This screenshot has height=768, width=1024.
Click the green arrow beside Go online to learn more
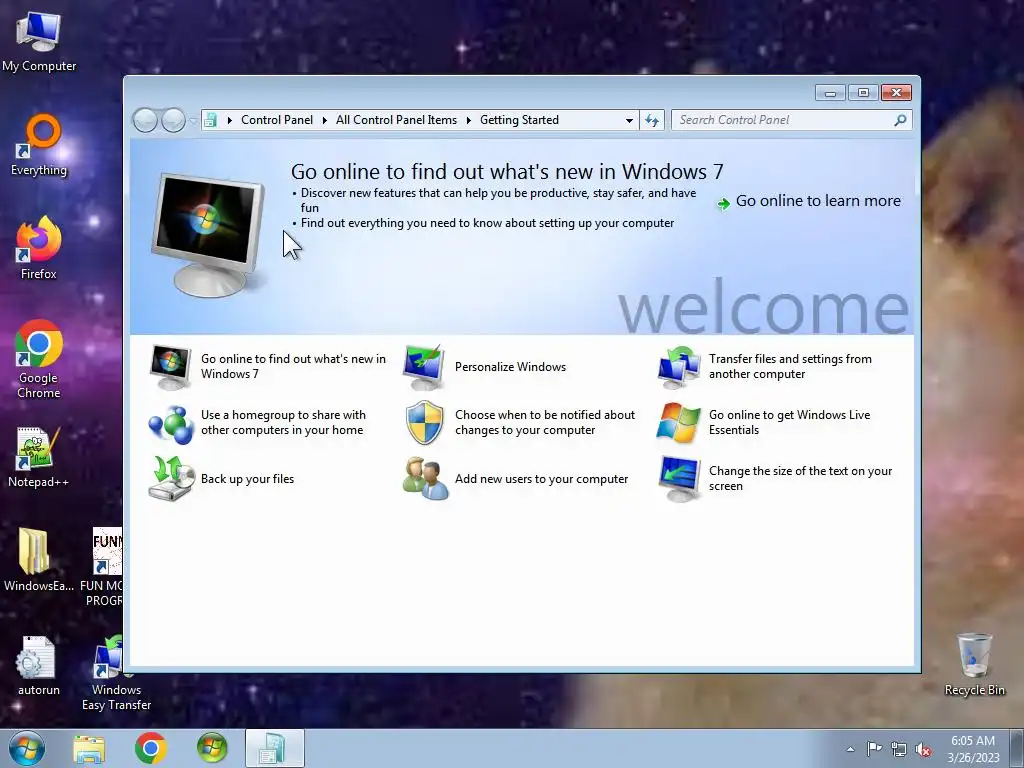[x=723, y=204]
